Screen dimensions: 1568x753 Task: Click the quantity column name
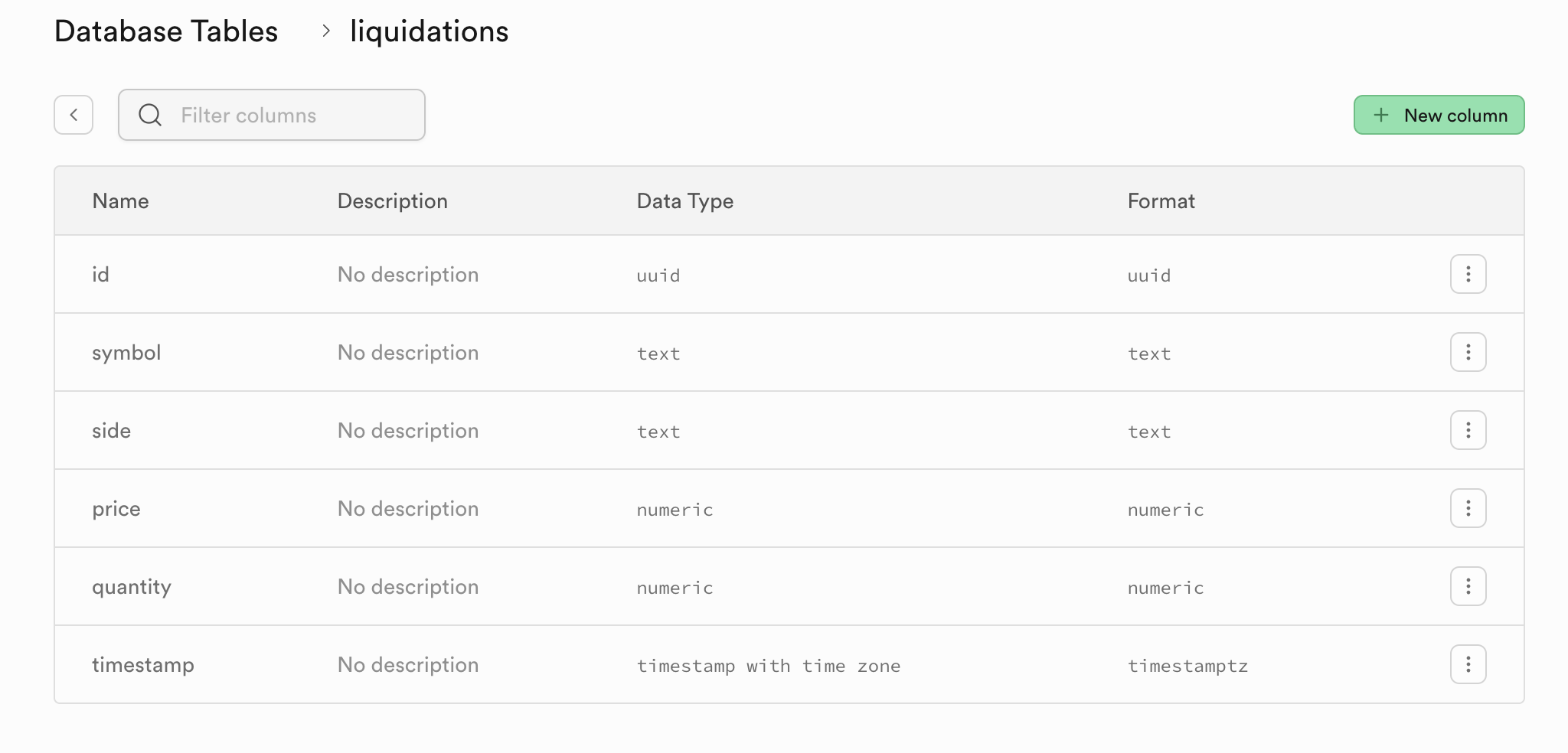pos(132,587)
